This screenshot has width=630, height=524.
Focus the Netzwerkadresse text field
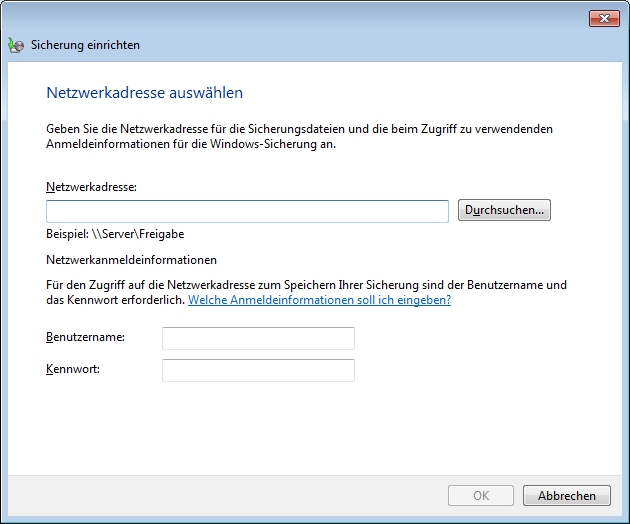tap(247, 211)
